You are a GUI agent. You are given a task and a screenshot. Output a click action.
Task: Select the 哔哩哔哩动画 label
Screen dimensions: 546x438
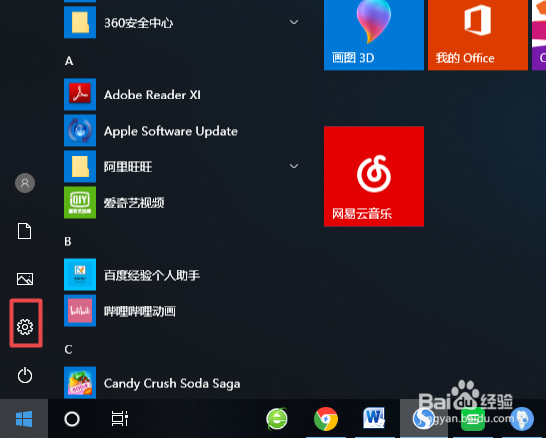pyautogui.click(x=140, y=311)
